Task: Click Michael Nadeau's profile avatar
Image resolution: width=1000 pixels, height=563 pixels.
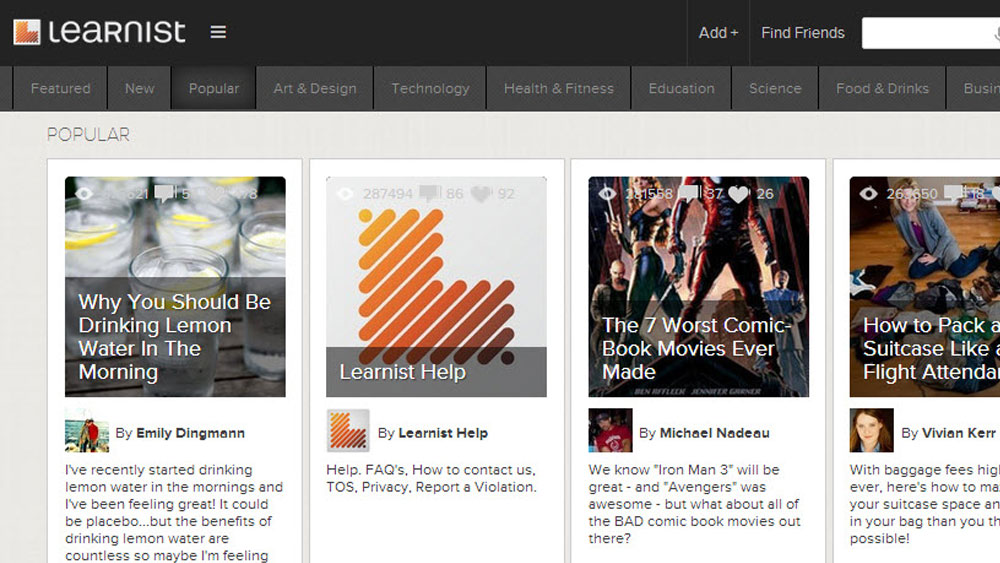Action: 610,431
